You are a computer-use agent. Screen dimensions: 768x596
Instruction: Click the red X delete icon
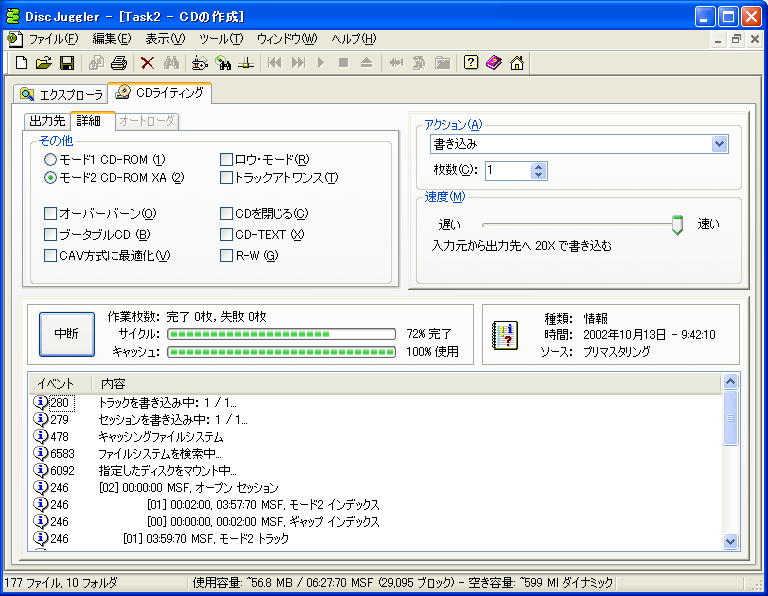147,63
